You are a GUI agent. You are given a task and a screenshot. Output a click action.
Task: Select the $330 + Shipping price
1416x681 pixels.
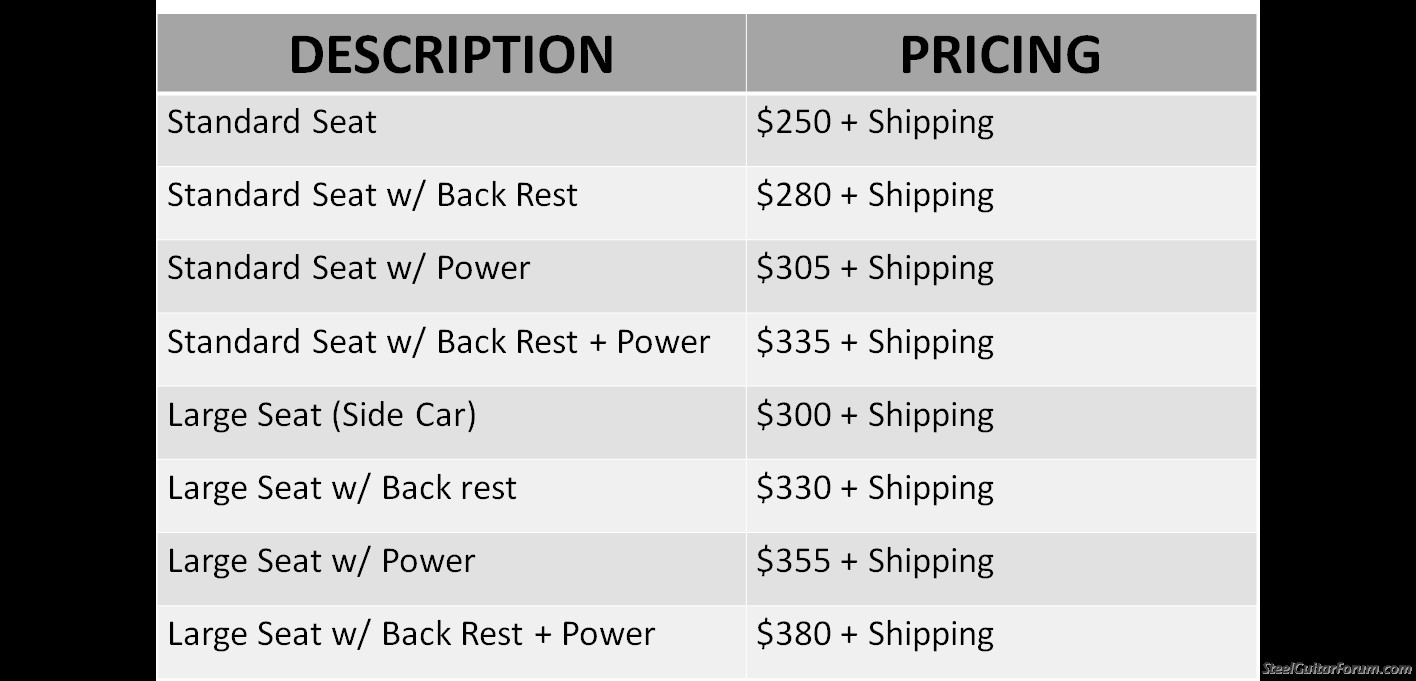click(x=875, y=488)
